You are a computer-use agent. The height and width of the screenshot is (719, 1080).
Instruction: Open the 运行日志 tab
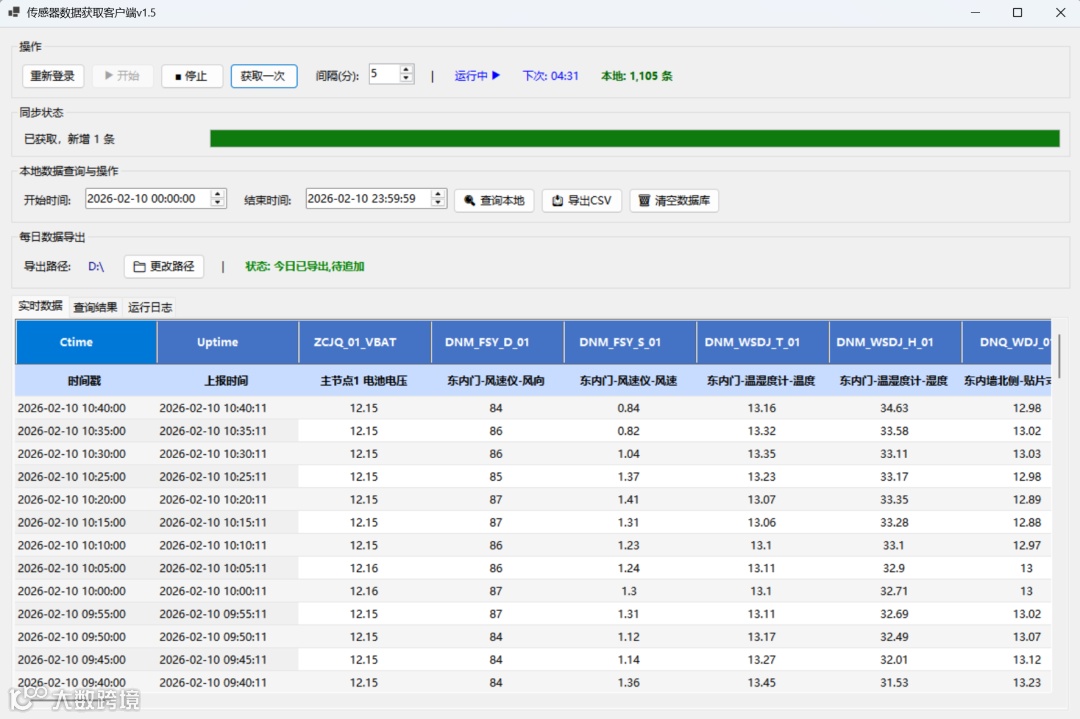pyautogui.click(x=150, y=307)
